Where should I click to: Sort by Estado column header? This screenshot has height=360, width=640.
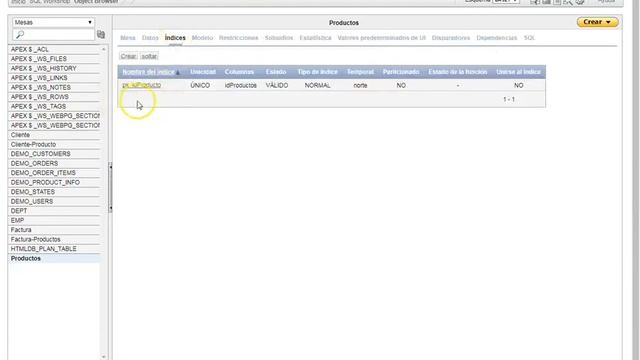(276, 72)
